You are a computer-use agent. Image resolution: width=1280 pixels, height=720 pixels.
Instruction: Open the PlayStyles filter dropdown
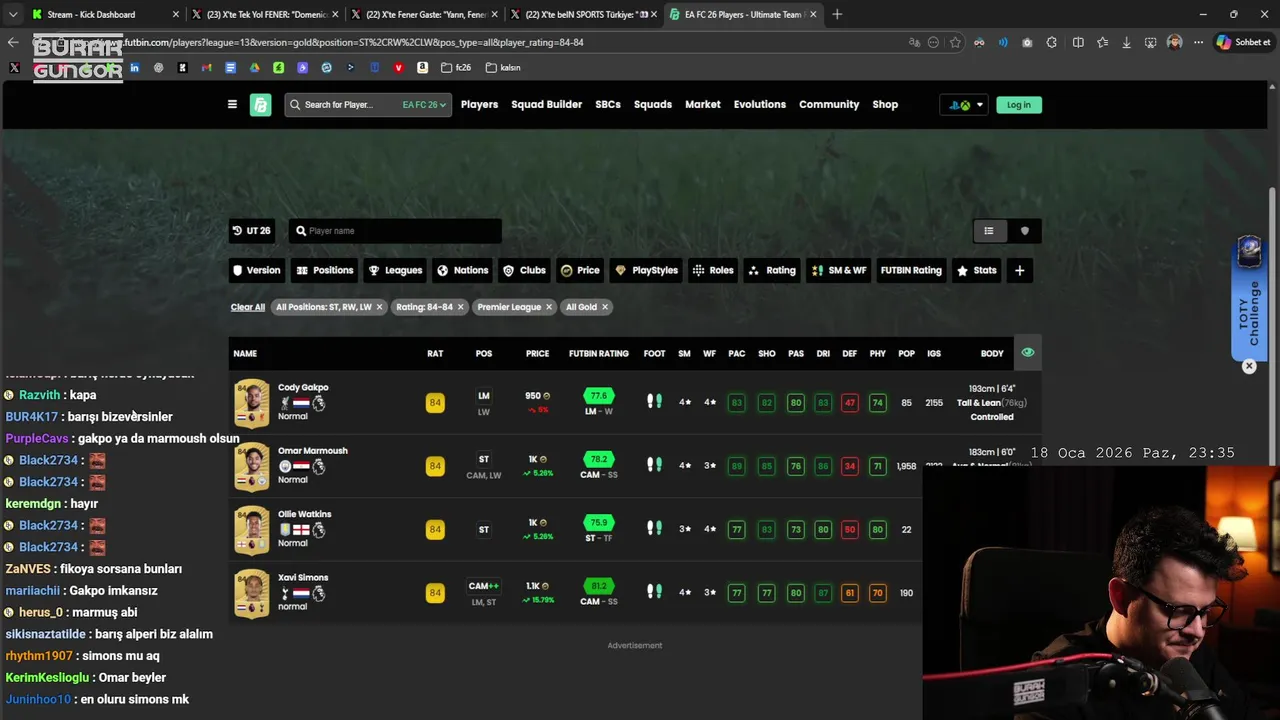tap(646, 270)
